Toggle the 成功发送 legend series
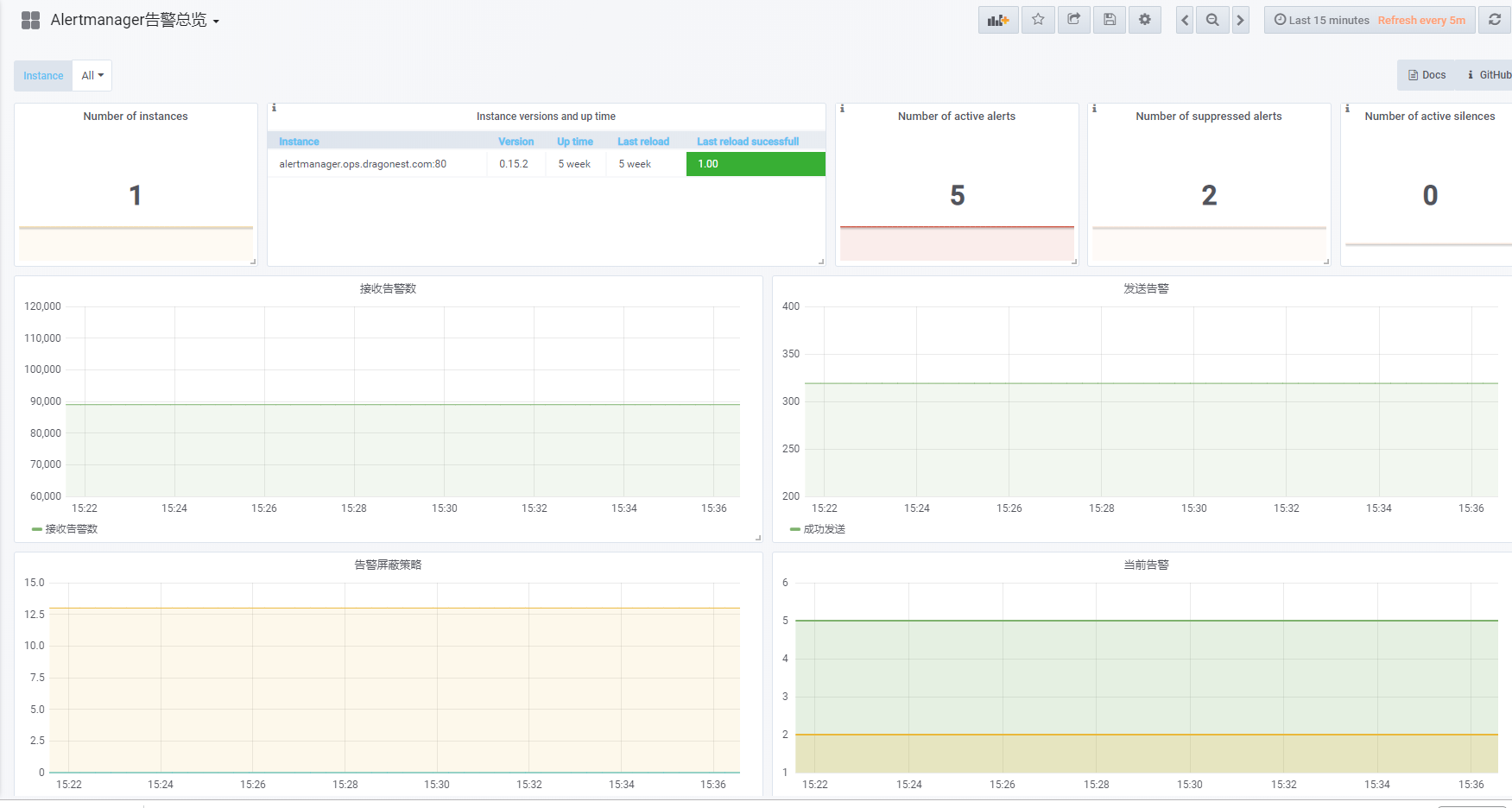Screen dimensions: 1512x808 (824, 529)
